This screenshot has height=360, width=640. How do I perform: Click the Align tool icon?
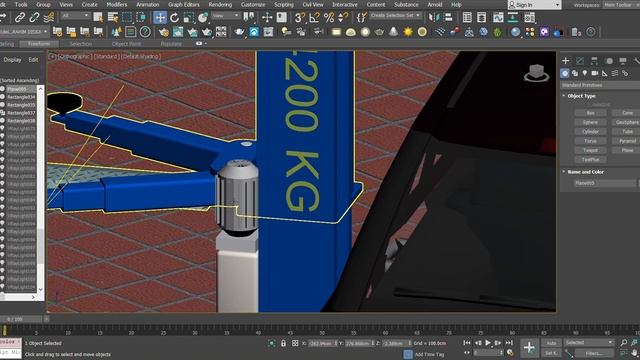pyautogui.click(x=448, y=18)
